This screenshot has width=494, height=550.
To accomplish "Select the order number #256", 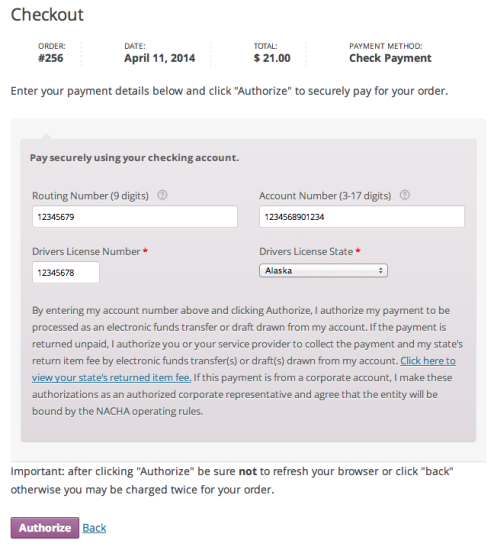I will [51, 58].
